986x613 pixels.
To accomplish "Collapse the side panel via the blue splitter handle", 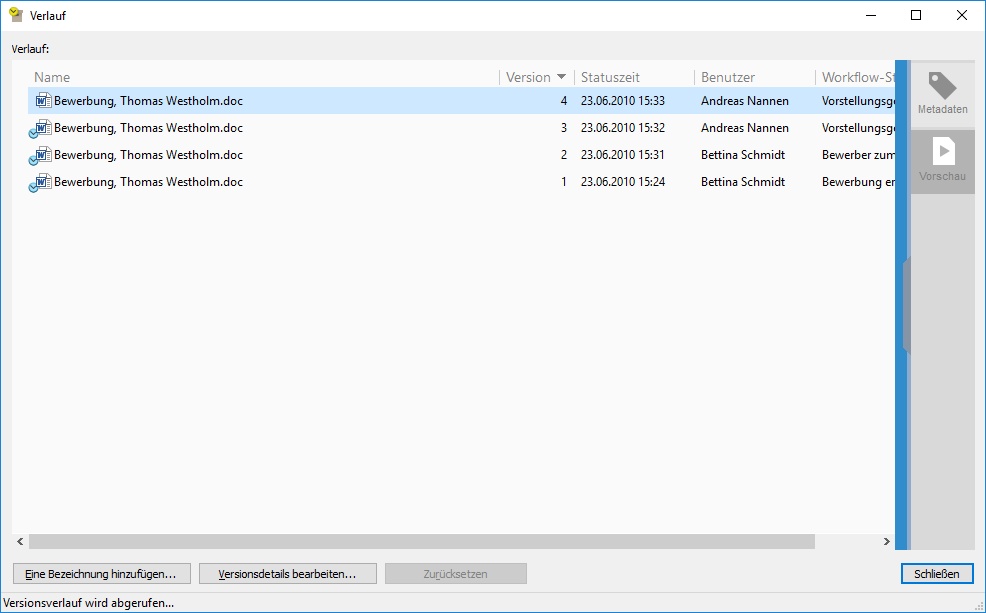I will click(905, 305).
